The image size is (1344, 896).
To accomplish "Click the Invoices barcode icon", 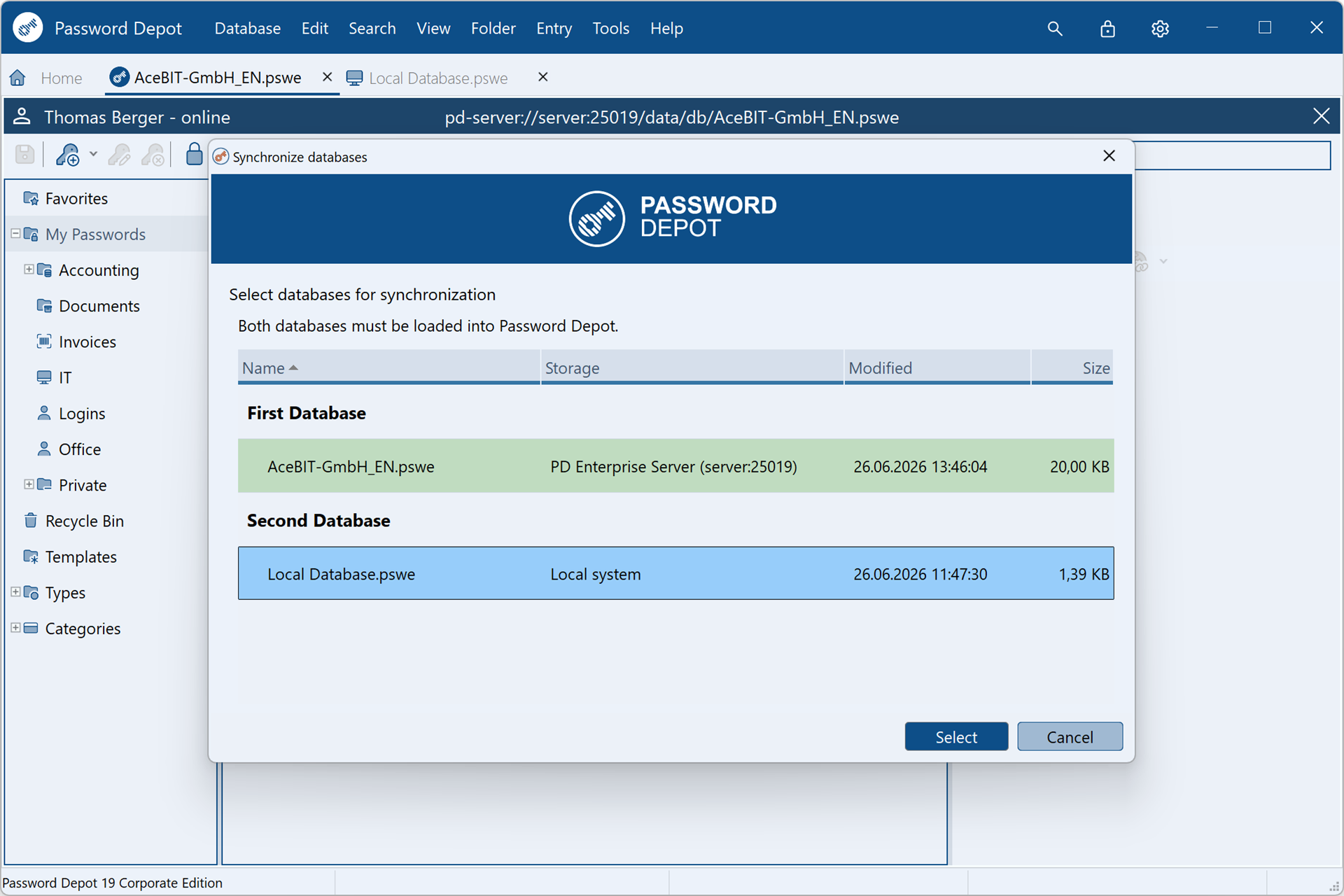I will point(44,341).
